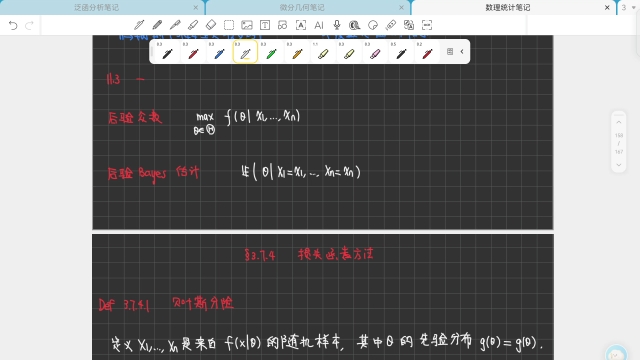Switch to the 数理统计笔记 tab
The image size is (640, 360).
tap(508, 7)
